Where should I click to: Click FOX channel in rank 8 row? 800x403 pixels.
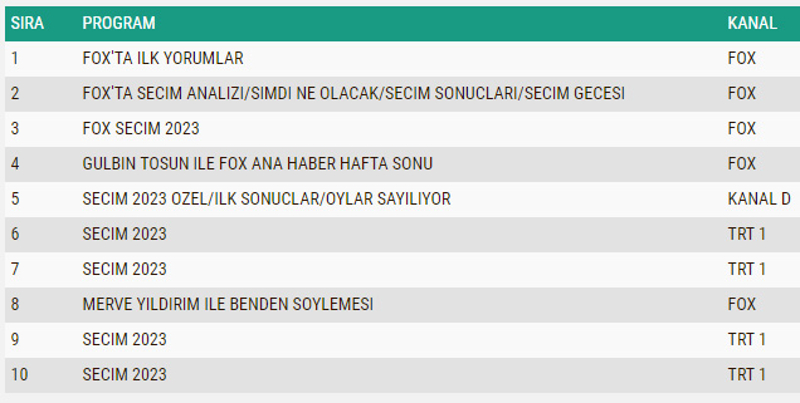tap(742, 305)
